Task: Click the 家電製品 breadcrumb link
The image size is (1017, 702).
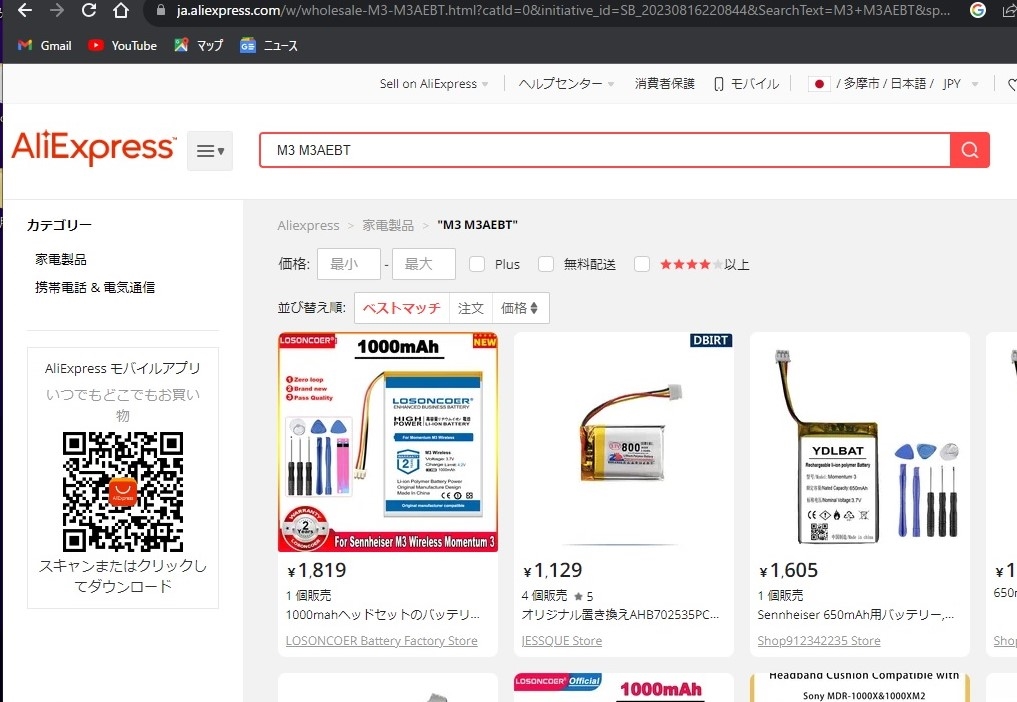Action: coord(388,225)
